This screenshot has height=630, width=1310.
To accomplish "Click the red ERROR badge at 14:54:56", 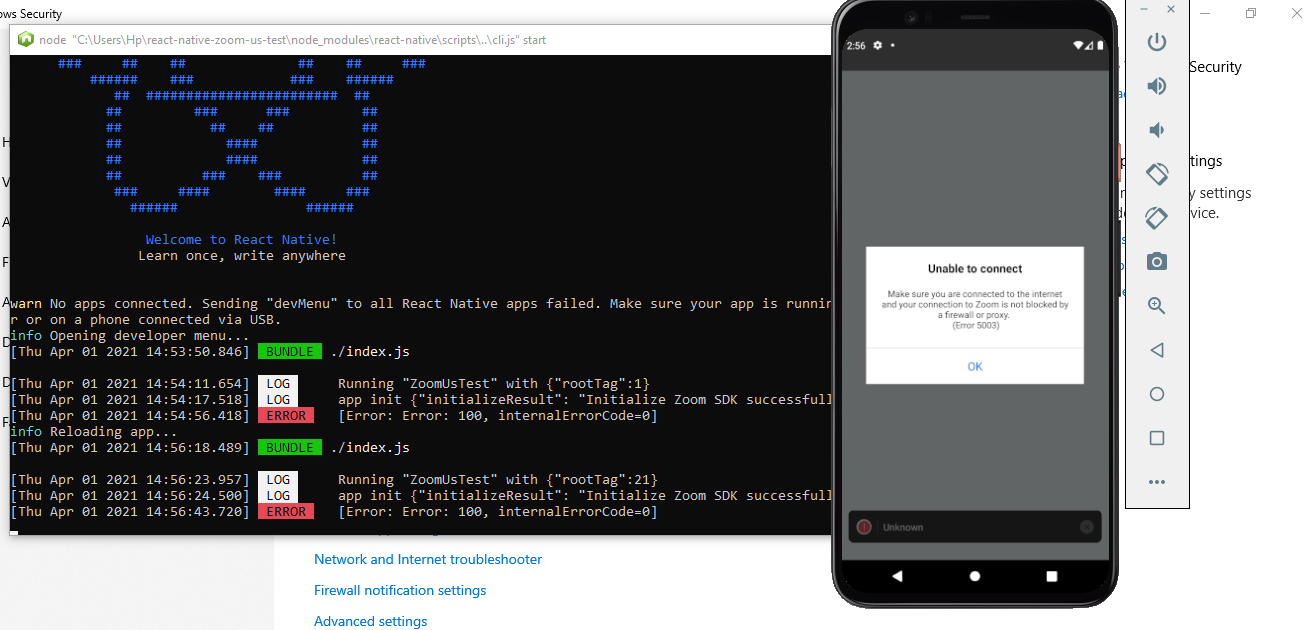I will point(286,416).
